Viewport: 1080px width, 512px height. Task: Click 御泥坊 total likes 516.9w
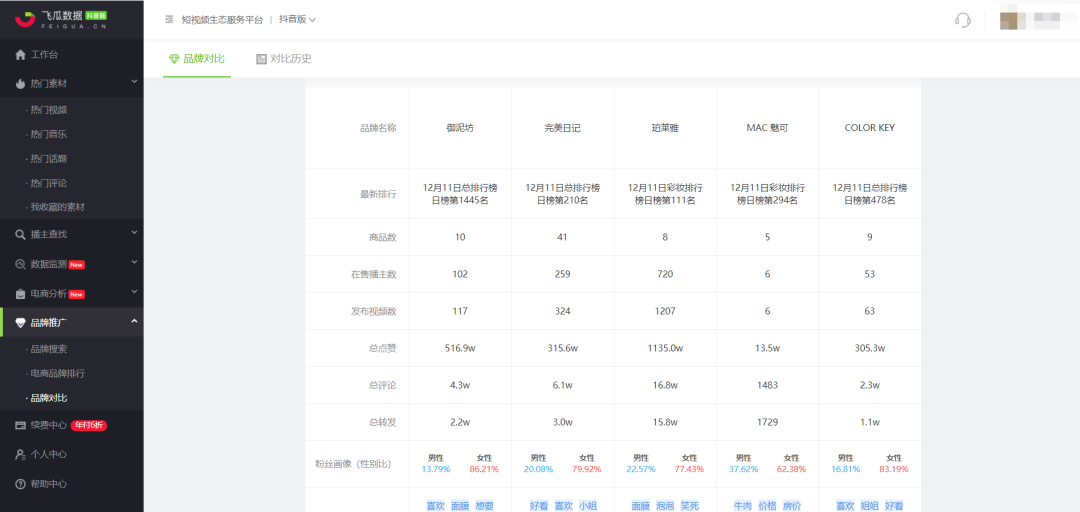(460, 348)
